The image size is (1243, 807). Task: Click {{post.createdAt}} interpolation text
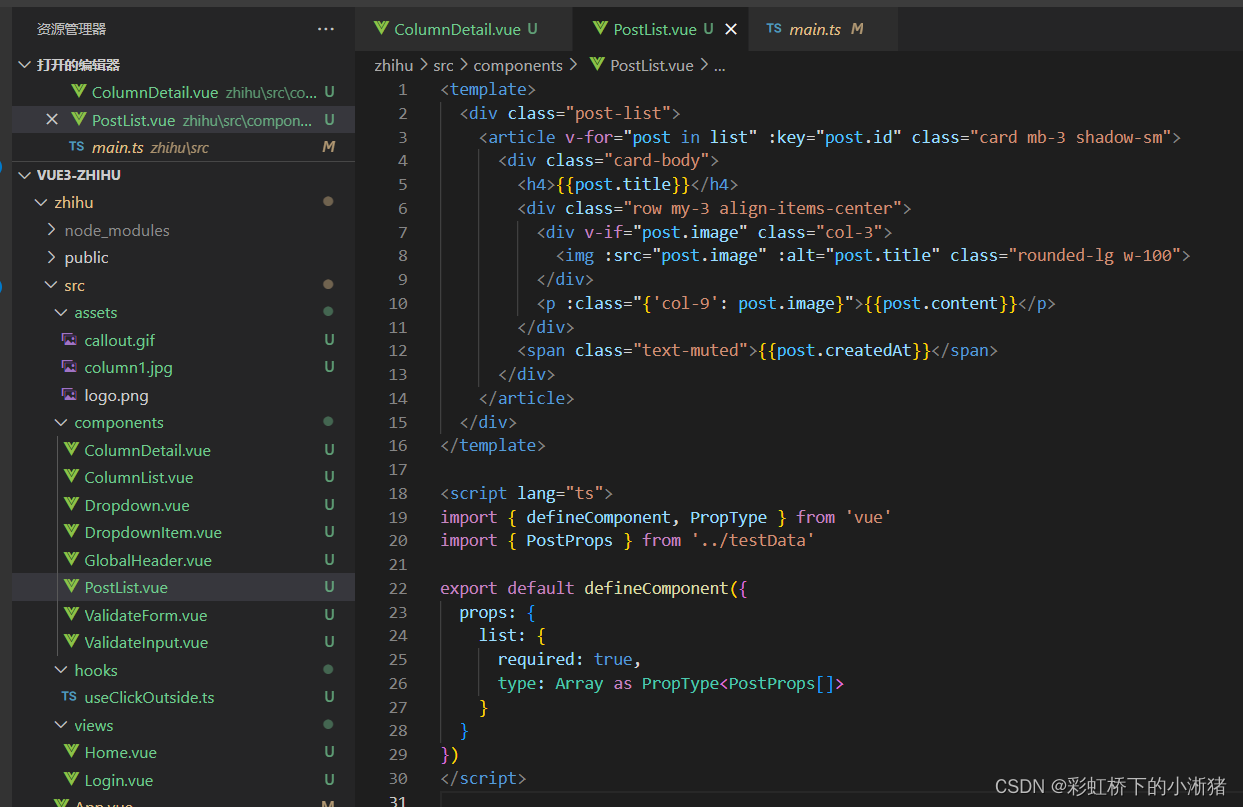click(845, 350)
